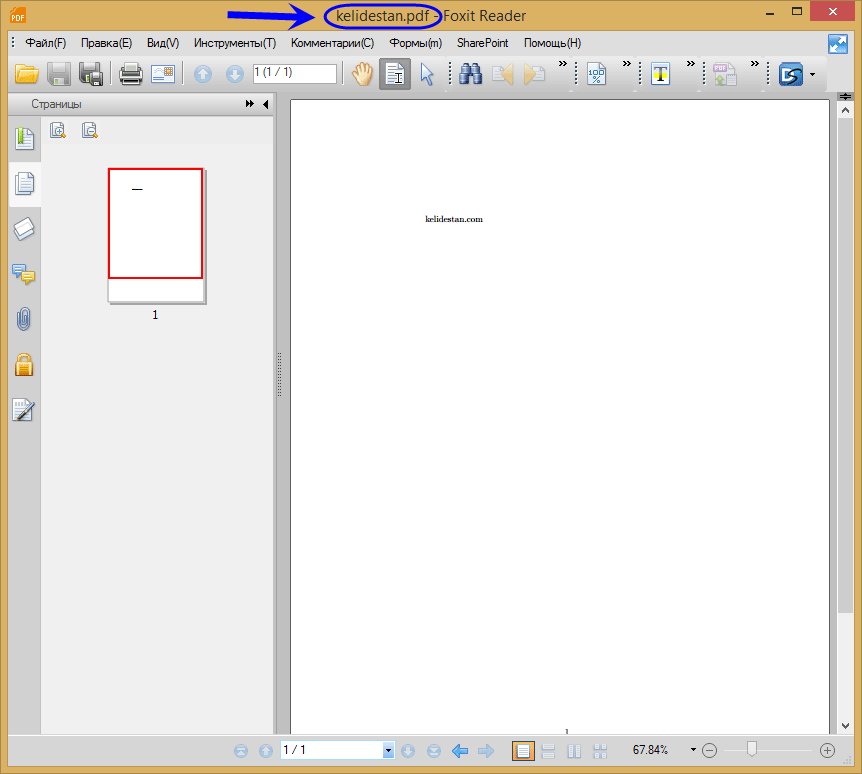Select the Highlight text tool

coord(660,74)
